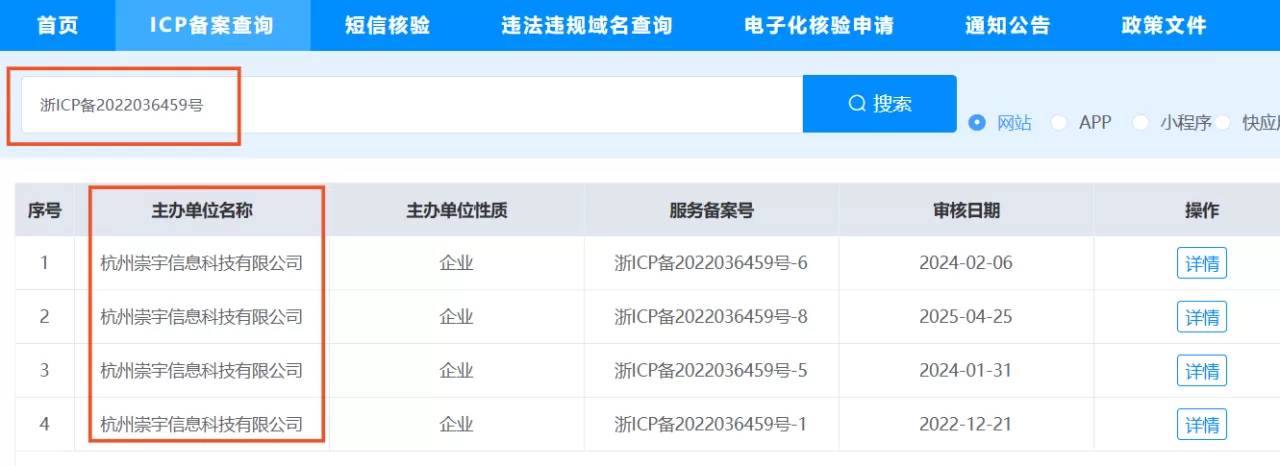The height and width of the screenshot is (466, 1280).
Task: Click the 主办单位性质 column header
Action: coord(457,210)
